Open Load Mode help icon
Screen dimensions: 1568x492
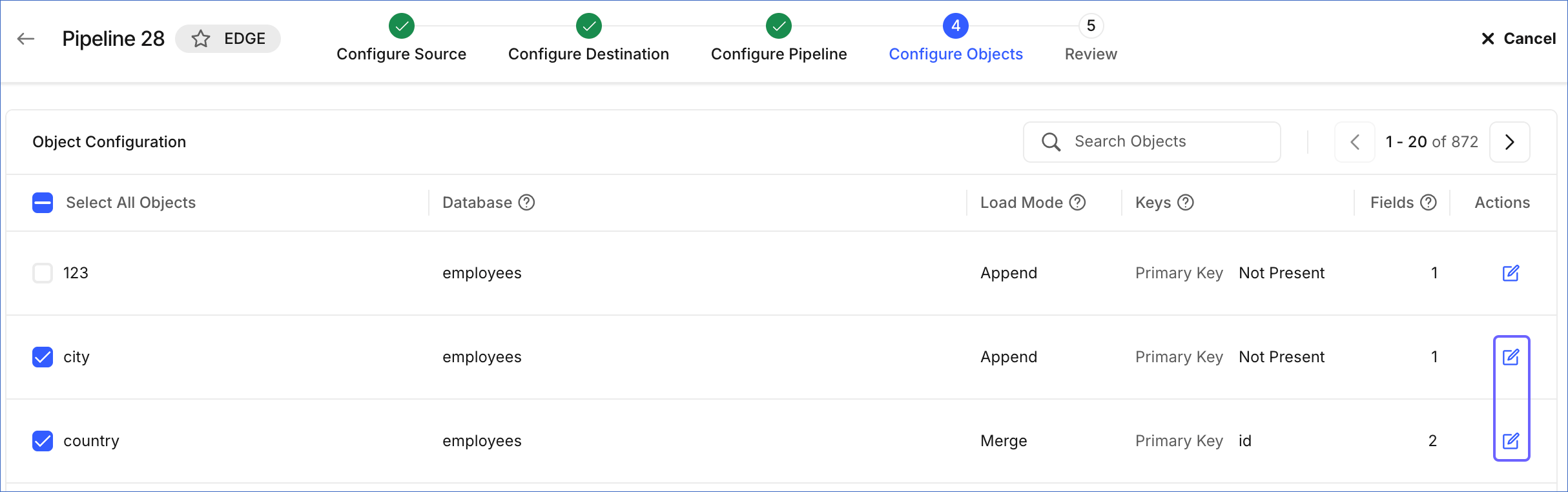pos(1078,203)
